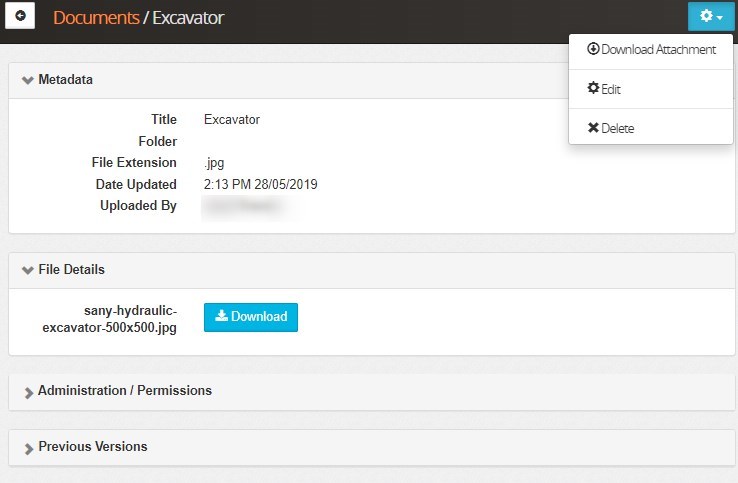Screen dimensions: 738x483
Task: Open the Documents breadcrumb link
Action: 95,18
